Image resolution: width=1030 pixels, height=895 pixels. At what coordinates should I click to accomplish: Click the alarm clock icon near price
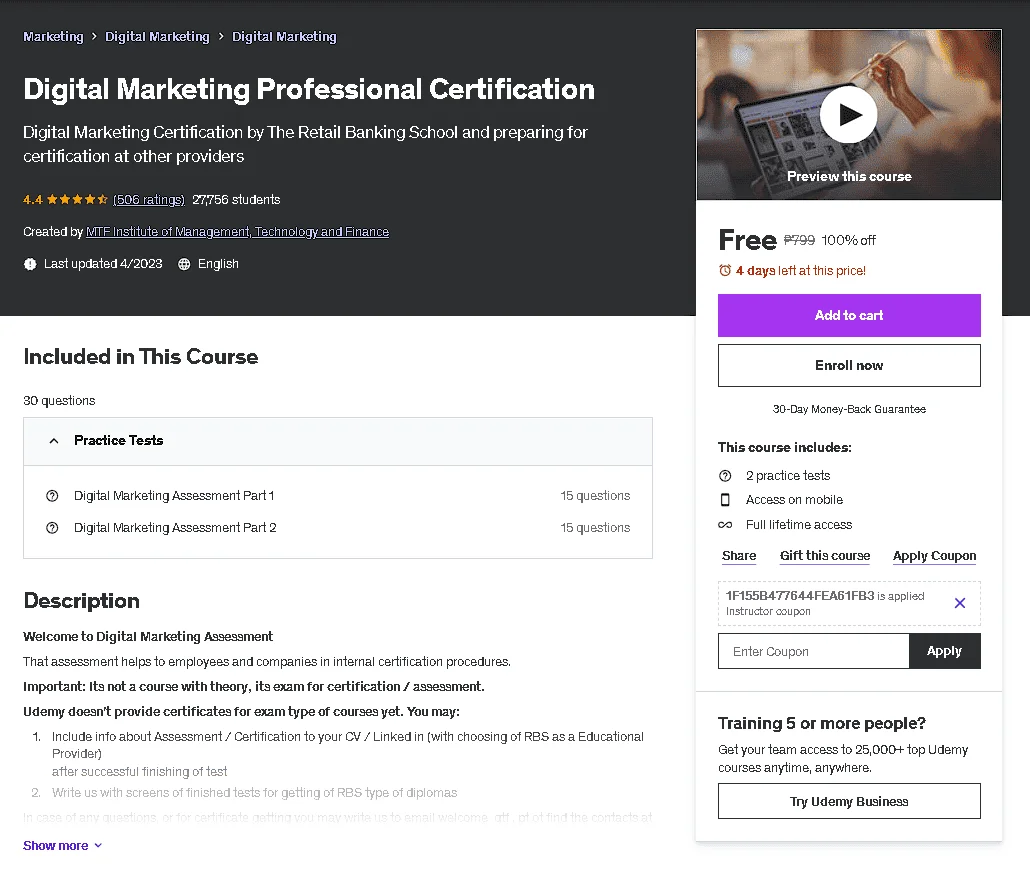[x=725, y=270]
